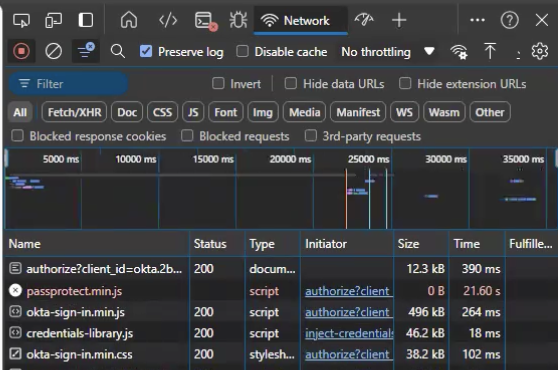Select okta-sign-in.min.css request
This screenshot has width=558, height=370.
(x=281, y=354)
